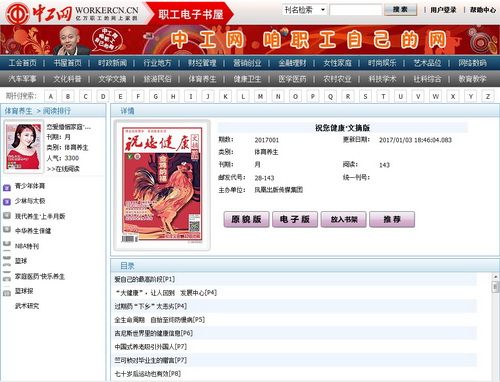500x382 pixels.
Task: Go to 书屋首页 in navigation bar
Action: coord(67,63)
